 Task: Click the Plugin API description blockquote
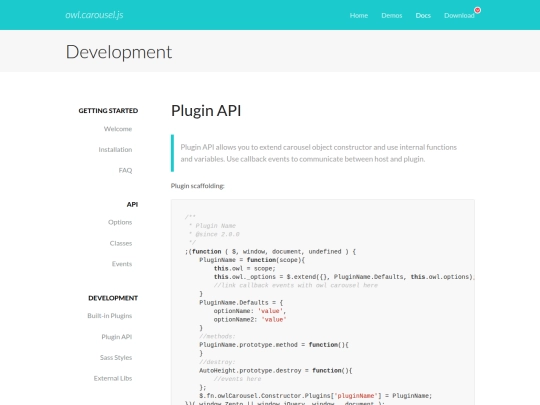322,153
